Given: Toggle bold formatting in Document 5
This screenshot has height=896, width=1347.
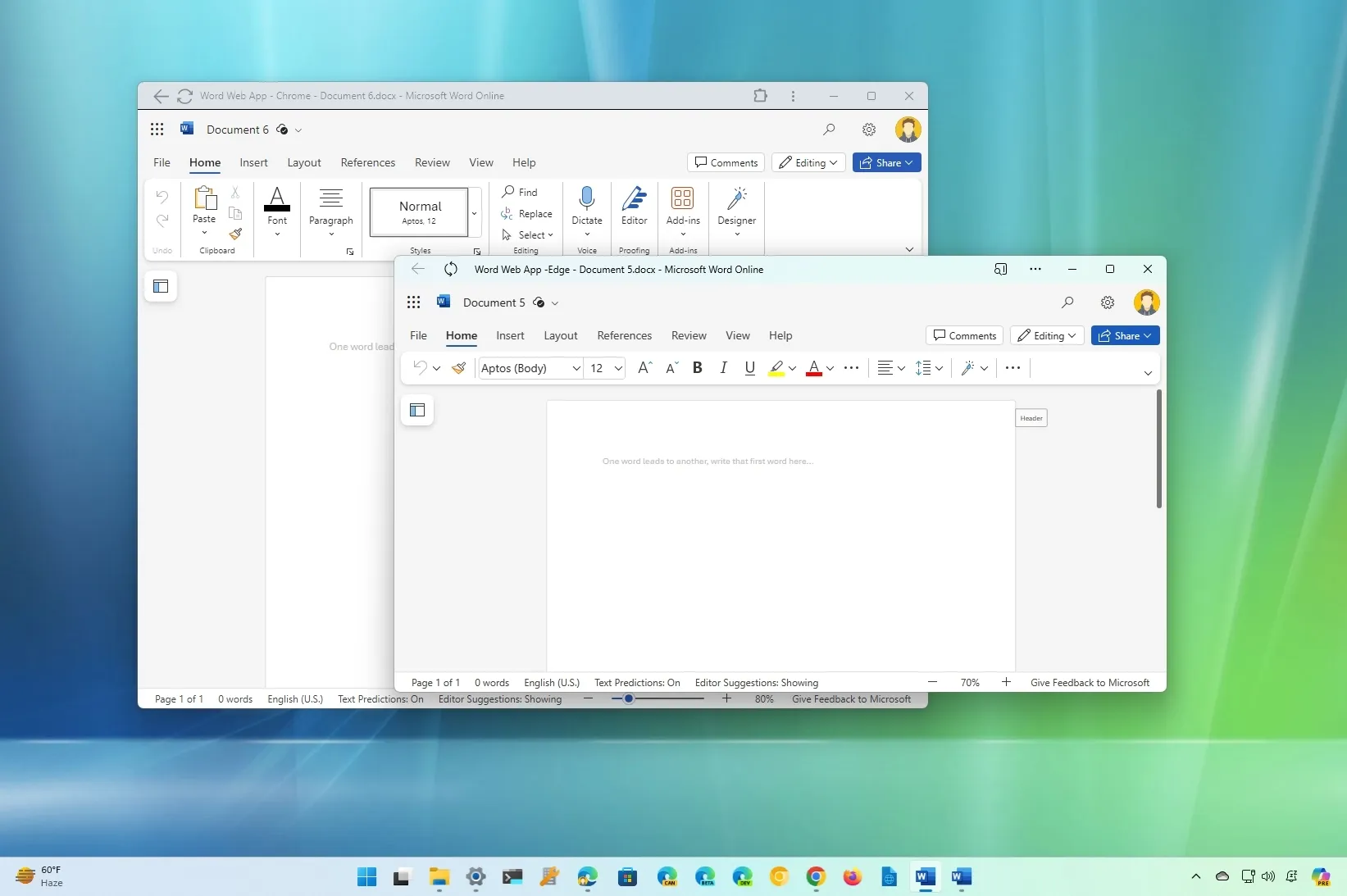Looking at the screenshot, I should 697,368.
